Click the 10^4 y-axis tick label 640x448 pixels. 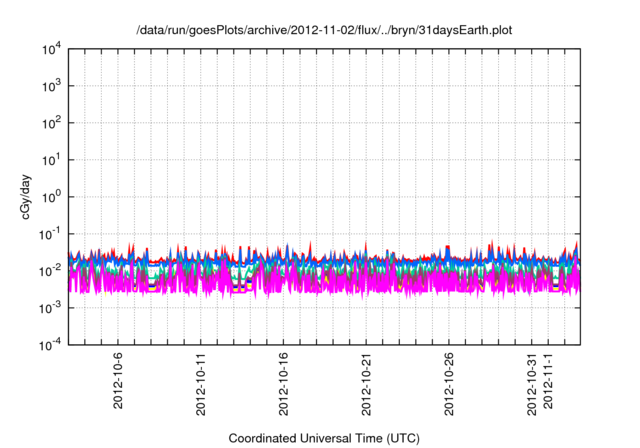click(50, 50)
